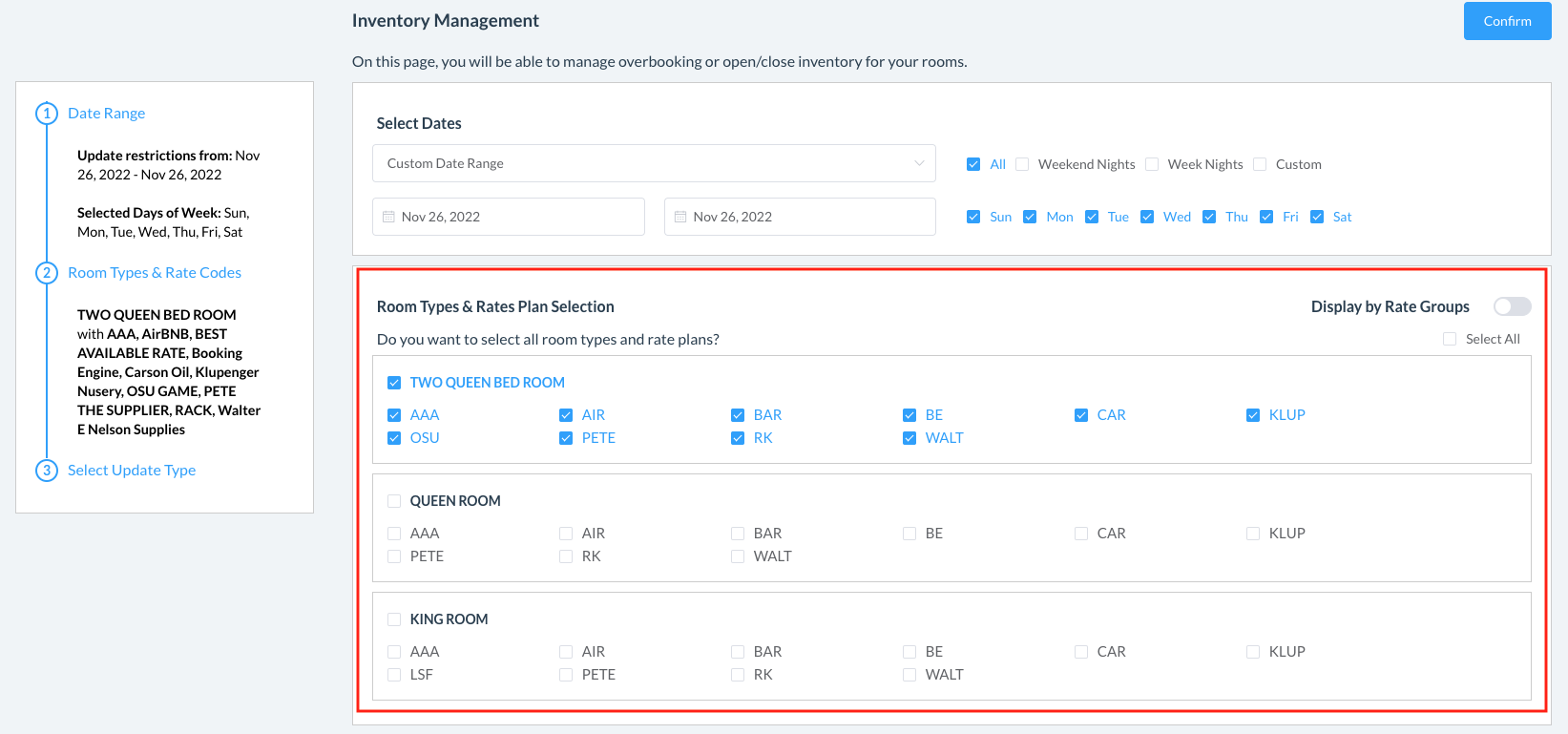Jump to Select Update Type step
Screen dimensions: 1568x734
(x=132, y=471)
